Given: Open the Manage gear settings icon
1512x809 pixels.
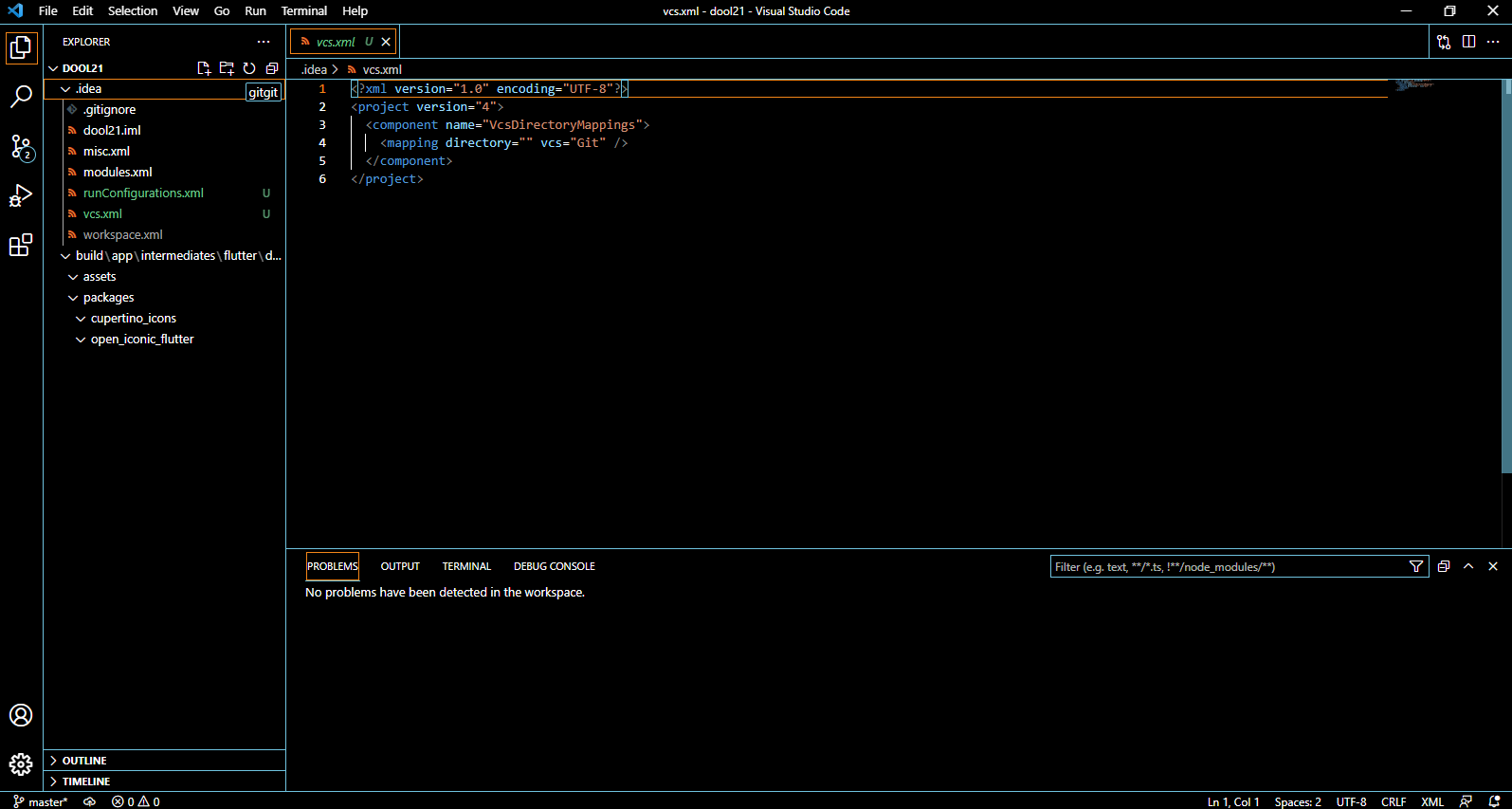Looking at the screenshot, I should (21, 764).
